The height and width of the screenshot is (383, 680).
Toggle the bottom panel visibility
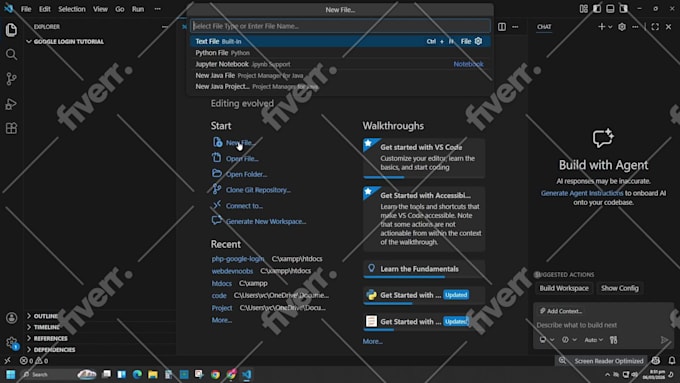[610, 9]
